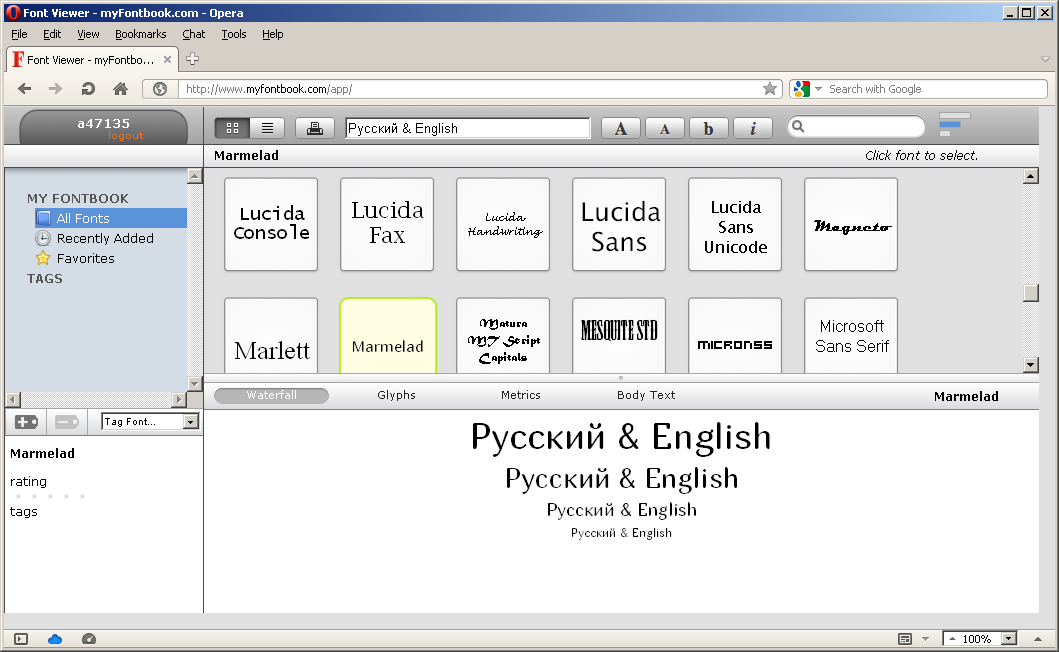Select the Lucida Handwriting font card

[503, 224]
